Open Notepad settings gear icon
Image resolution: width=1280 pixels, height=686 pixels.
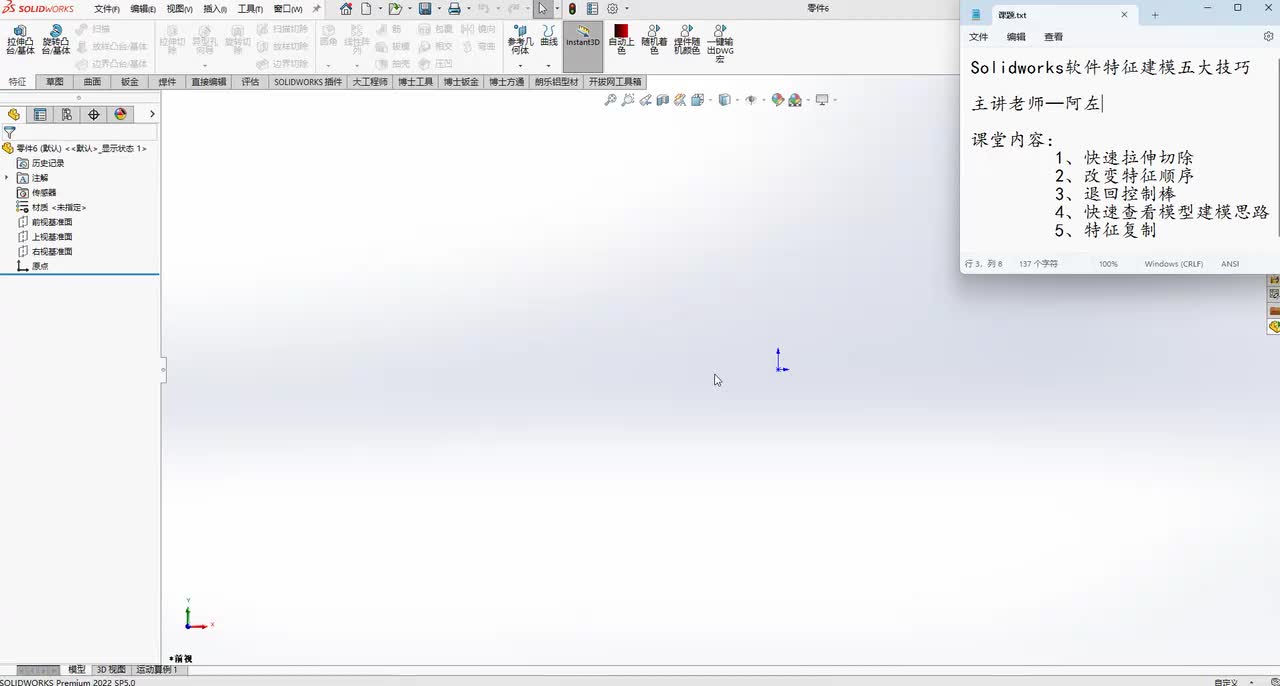(1268, 37)
